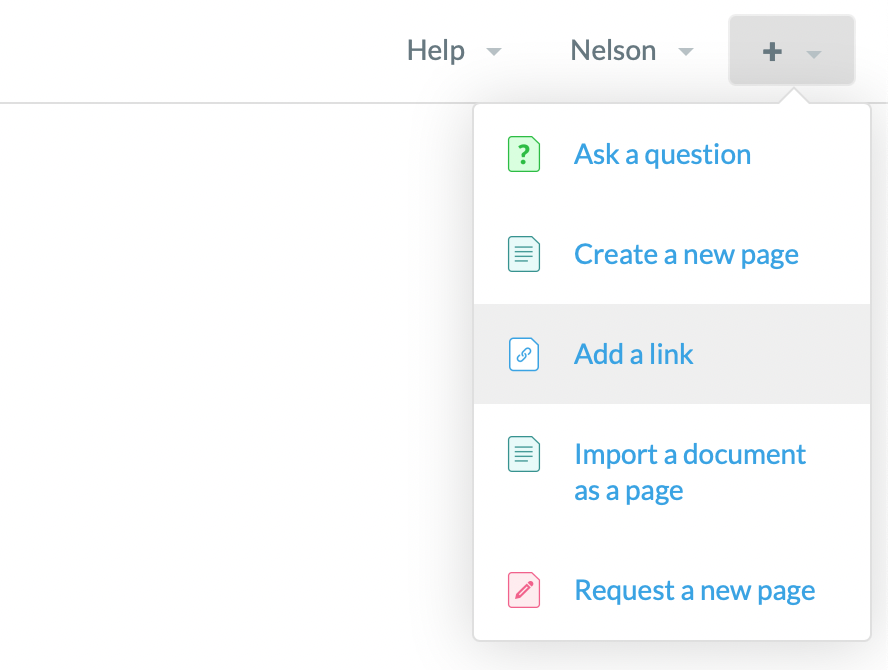This screenshot has width=888, height=670.
Task: Click the Create a new page document icon
Action: coord(523,255)
